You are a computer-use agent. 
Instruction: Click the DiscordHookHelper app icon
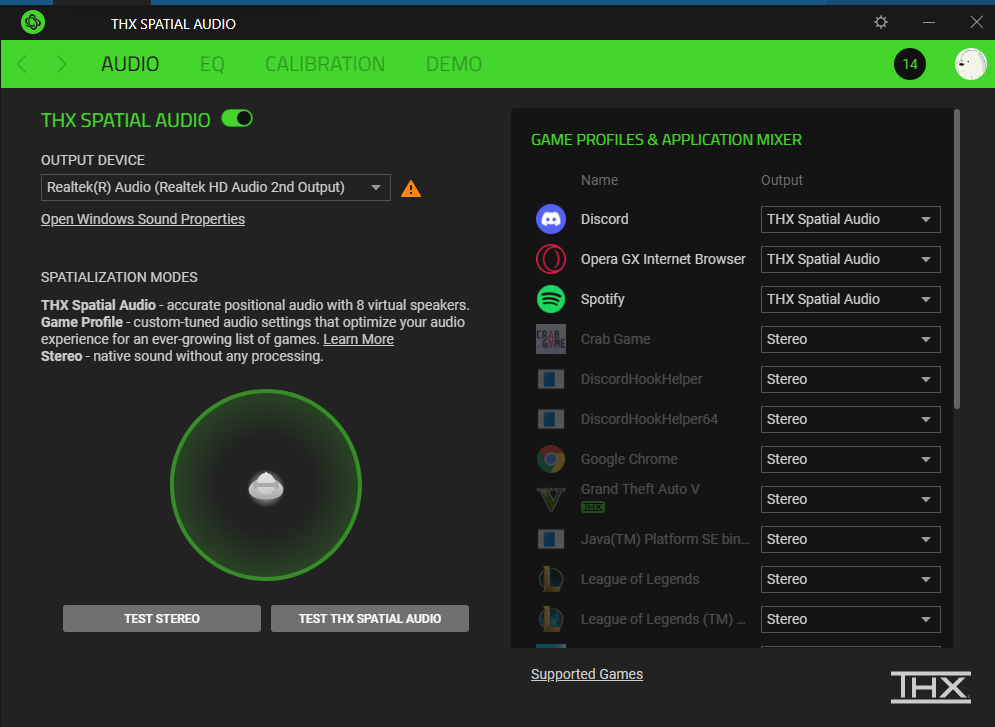(x=551, y=379)
